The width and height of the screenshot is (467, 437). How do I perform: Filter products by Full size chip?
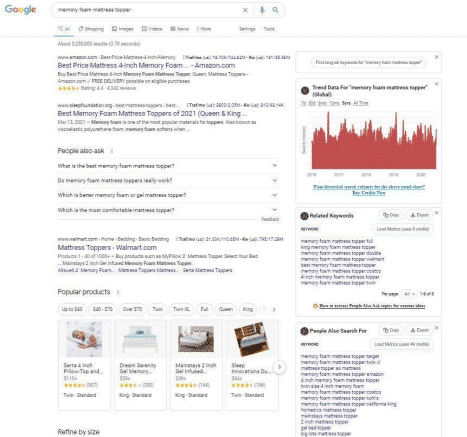(204, 309)
